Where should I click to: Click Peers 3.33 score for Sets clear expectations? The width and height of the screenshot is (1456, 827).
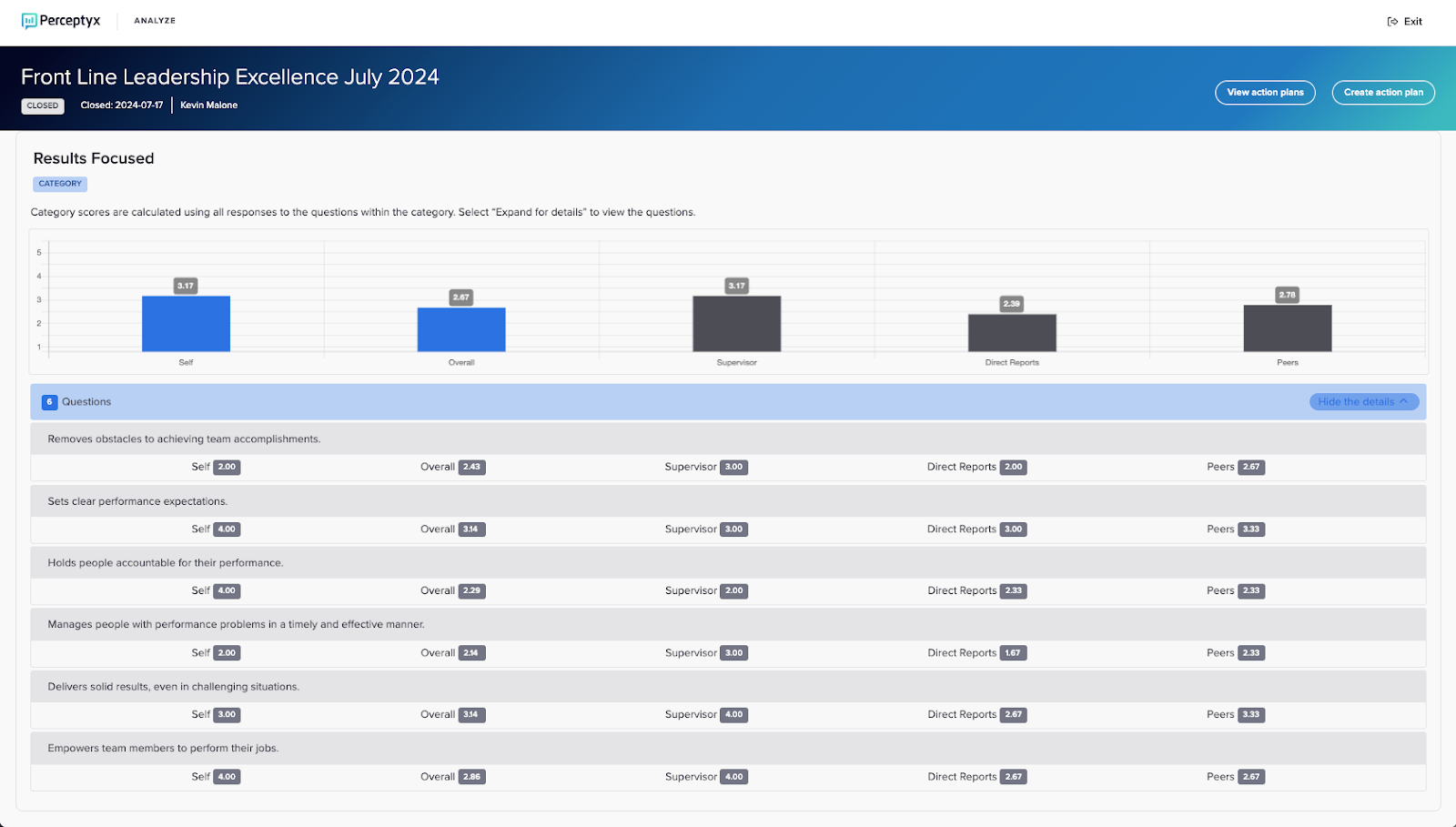tap(1251, 529)
